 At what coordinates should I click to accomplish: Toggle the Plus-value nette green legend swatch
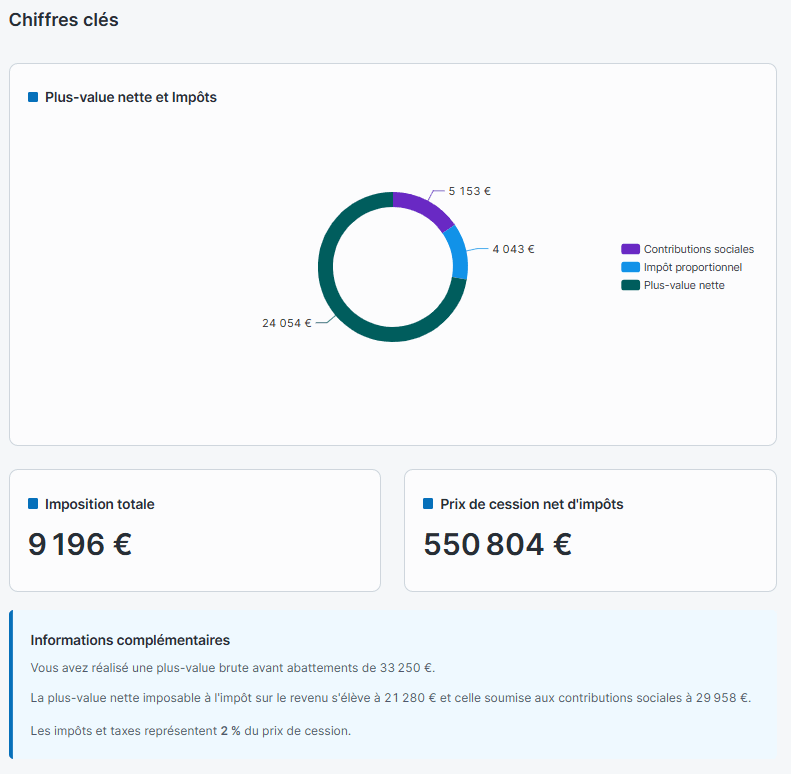pos(630,285)
